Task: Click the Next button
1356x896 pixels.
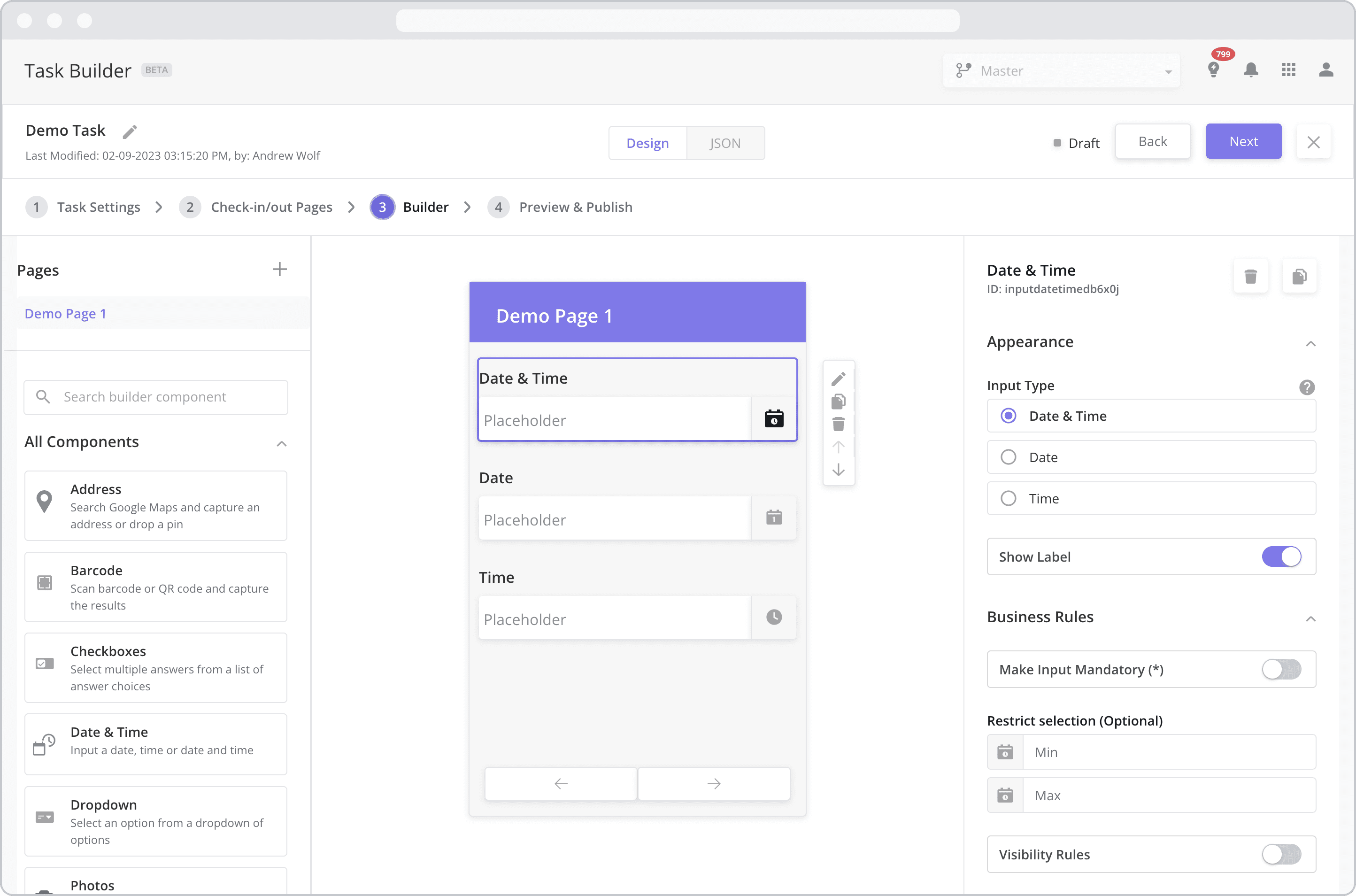Action: coord(1243,141)
